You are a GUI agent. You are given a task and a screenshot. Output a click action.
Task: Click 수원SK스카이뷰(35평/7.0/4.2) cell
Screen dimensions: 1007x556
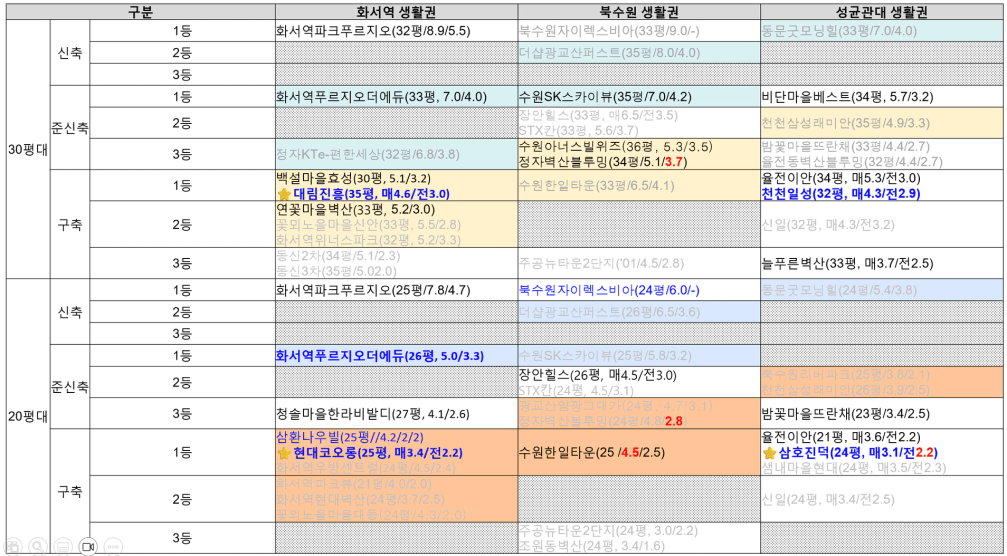(639, 97)
